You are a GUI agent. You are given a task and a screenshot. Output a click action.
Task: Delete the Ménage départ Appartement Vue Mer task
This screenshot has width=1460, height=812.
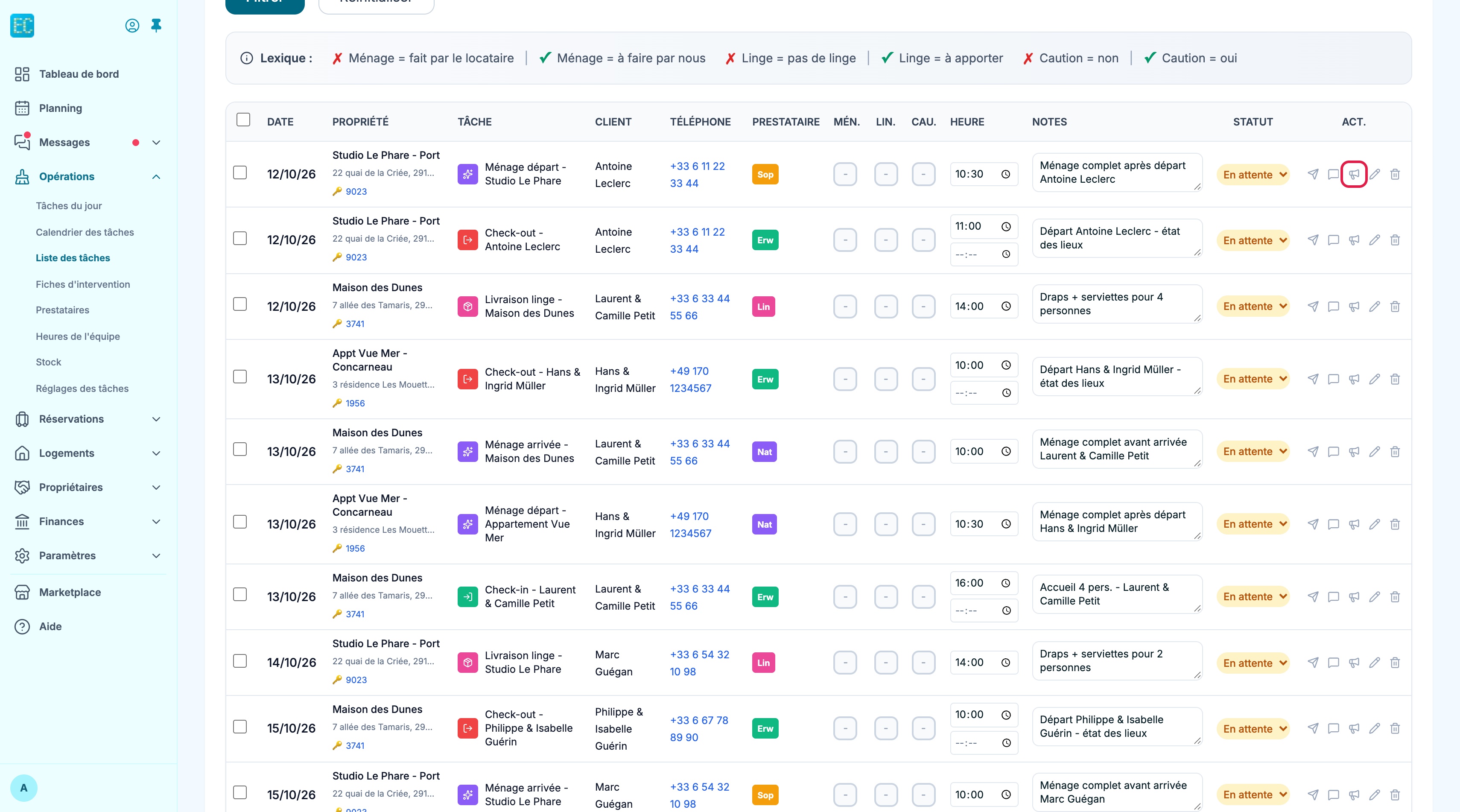(x=1395, y=524)
